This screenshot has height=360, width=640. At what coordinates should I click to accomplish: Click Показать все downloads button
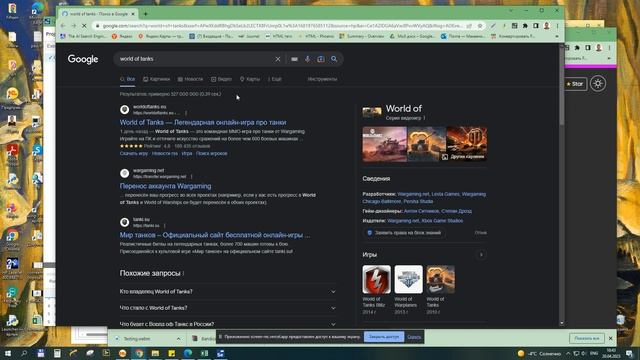coord(587,338)
